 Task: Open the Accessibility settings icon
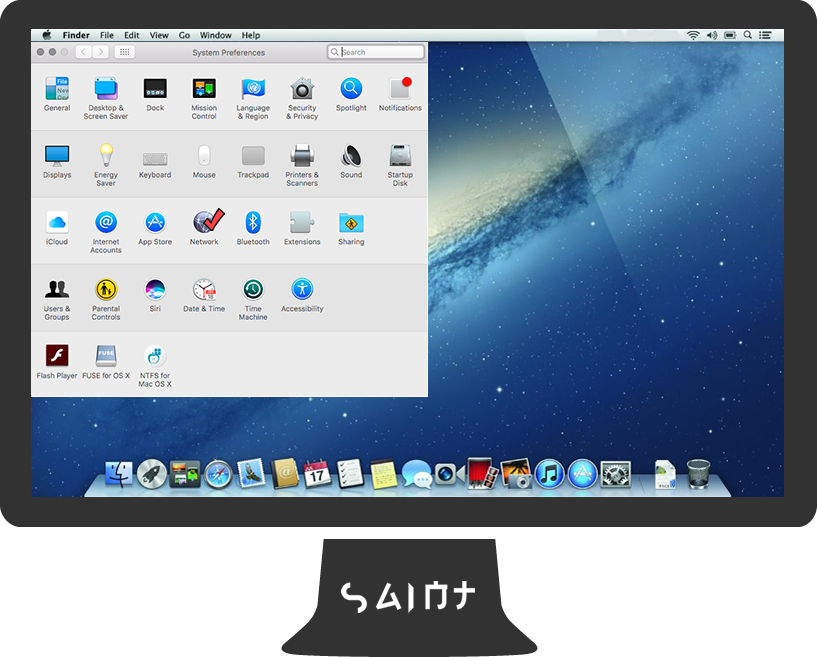tap(302, 290)
